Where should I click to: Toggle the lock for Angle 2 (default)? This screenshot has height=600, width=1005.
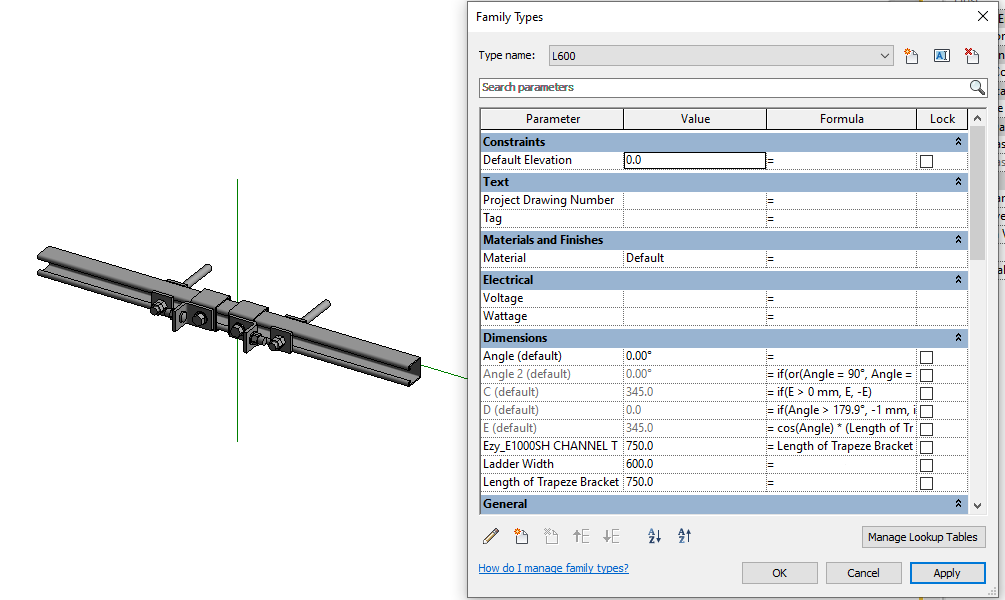coord(926,375)
